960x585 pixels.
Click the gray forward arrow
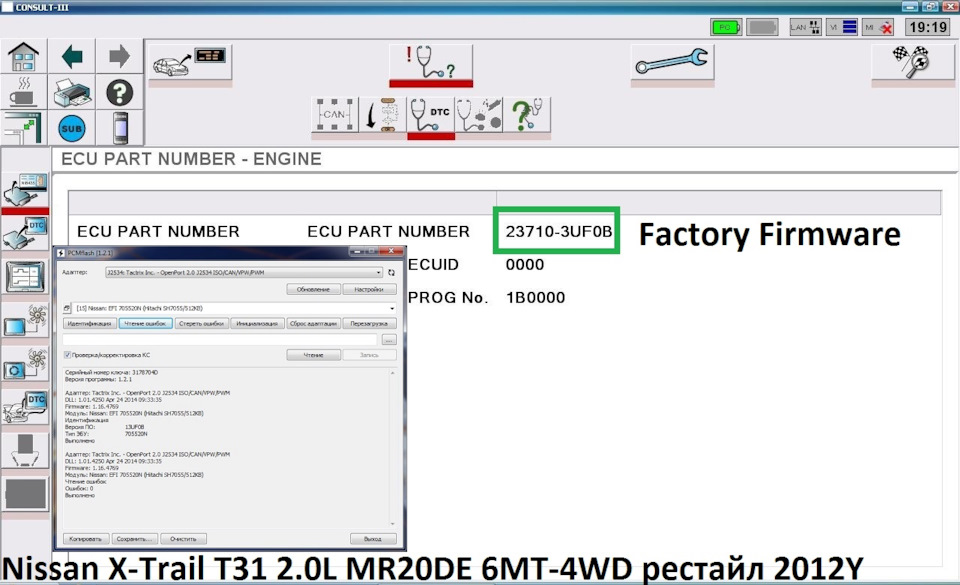(x=119, y=57)
